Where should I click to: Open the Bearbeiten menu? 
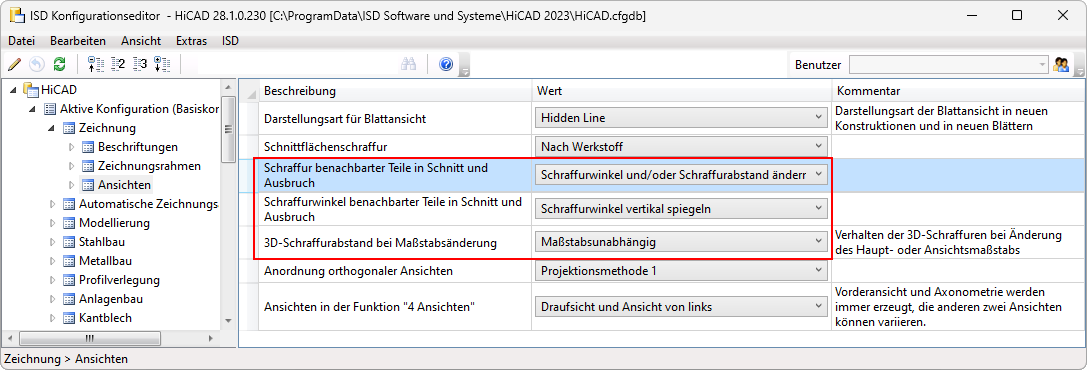click(78, 41)
